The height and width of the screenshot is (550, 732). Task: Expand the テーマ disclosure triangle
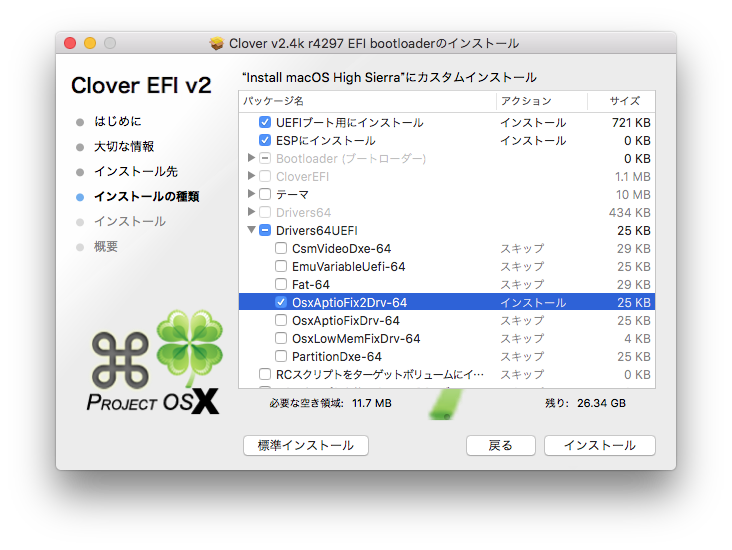[251, 193]
